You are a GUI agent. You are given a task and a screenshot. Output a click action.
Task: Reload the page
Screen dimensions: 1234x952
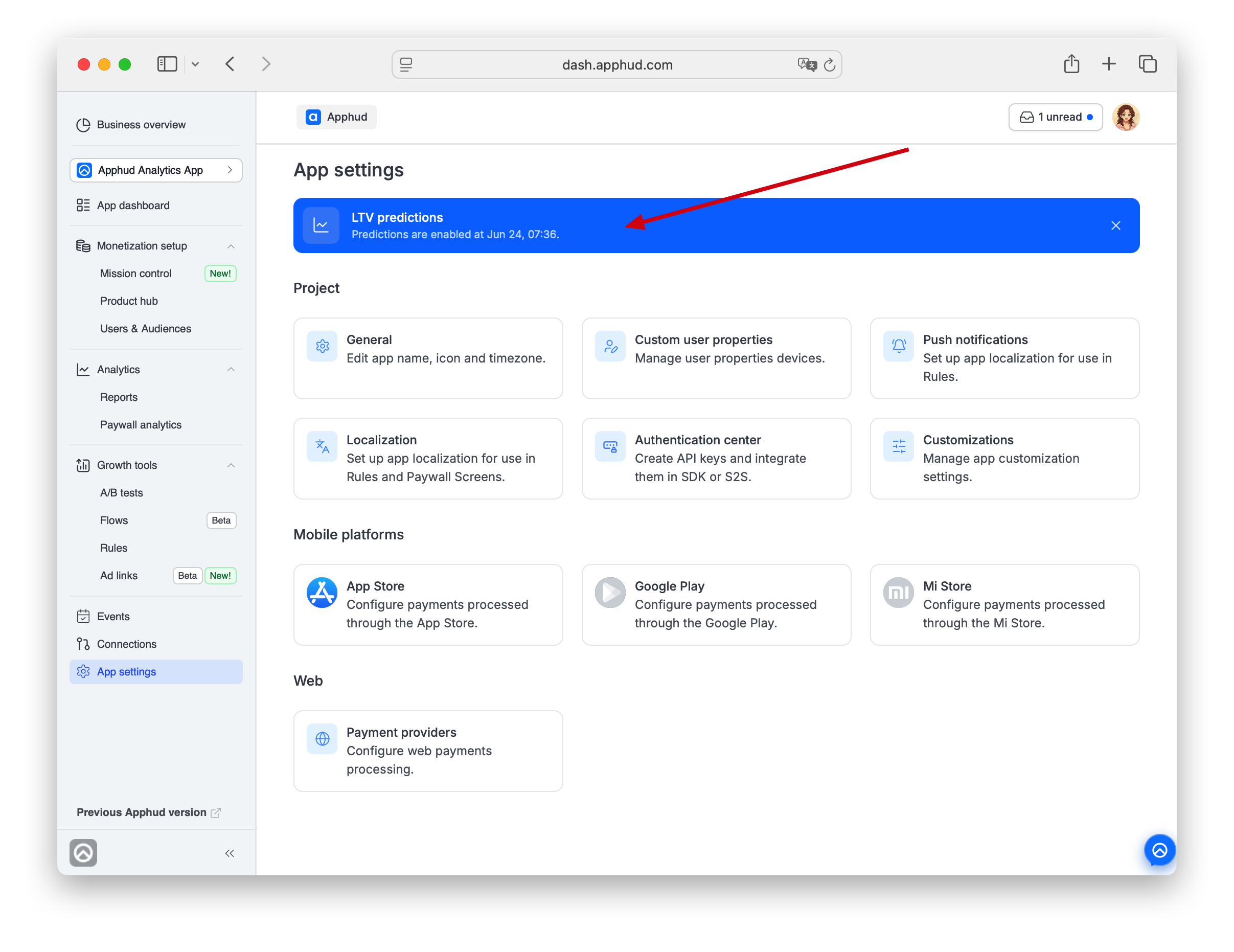(x=830, y=64)
